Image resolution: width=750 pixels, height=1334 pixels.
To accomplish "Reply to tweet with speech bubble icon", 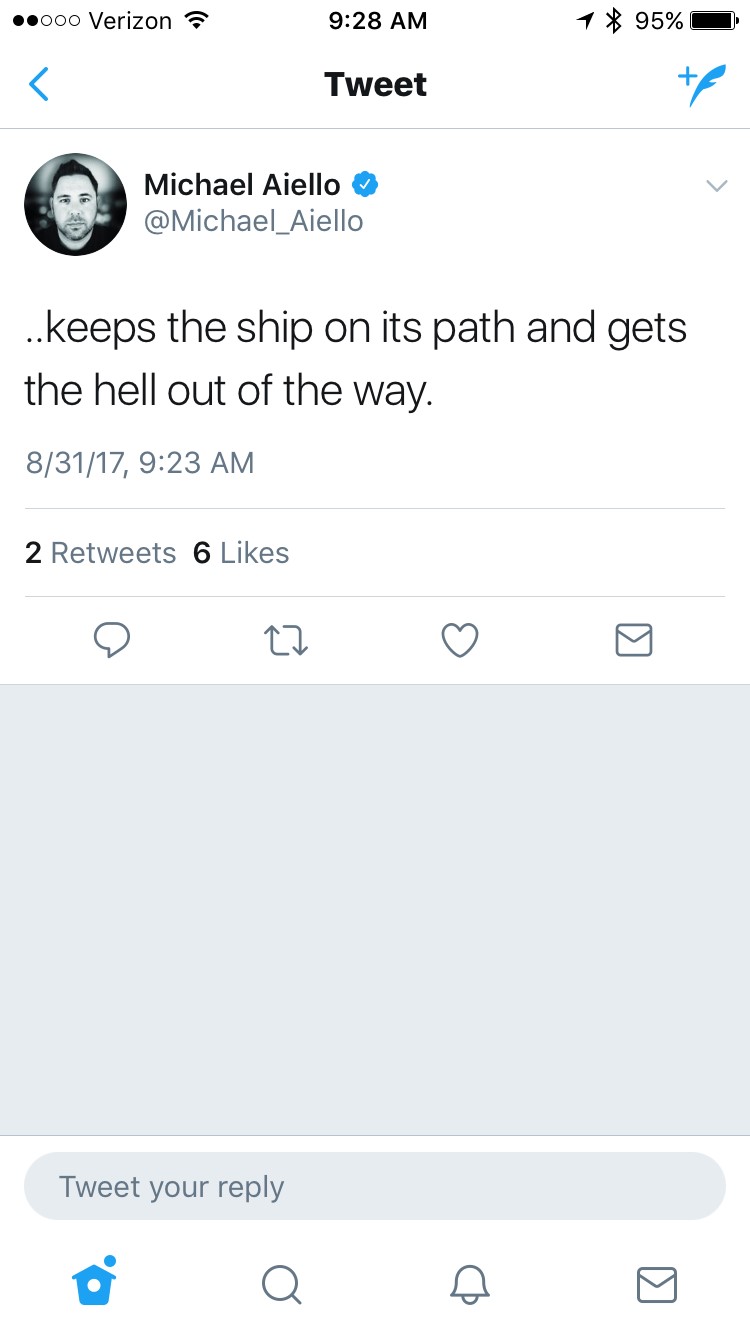I will 112,640.
